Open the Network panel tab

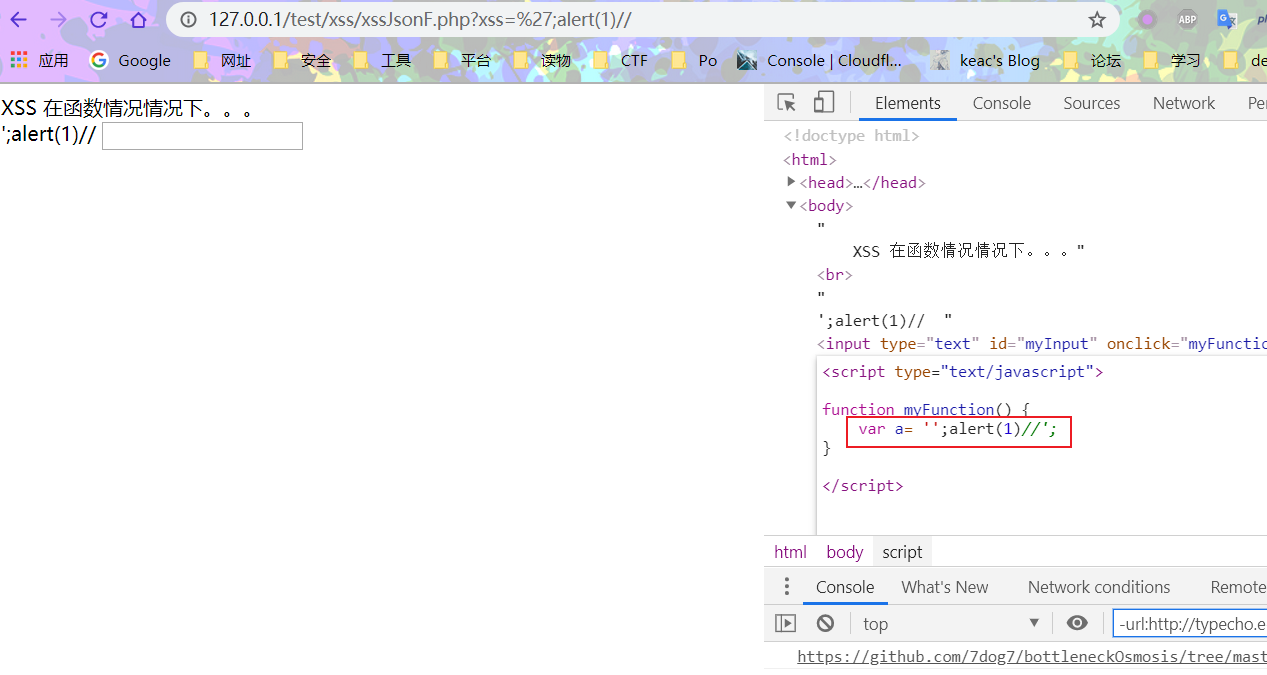(x=1184, y=103)
